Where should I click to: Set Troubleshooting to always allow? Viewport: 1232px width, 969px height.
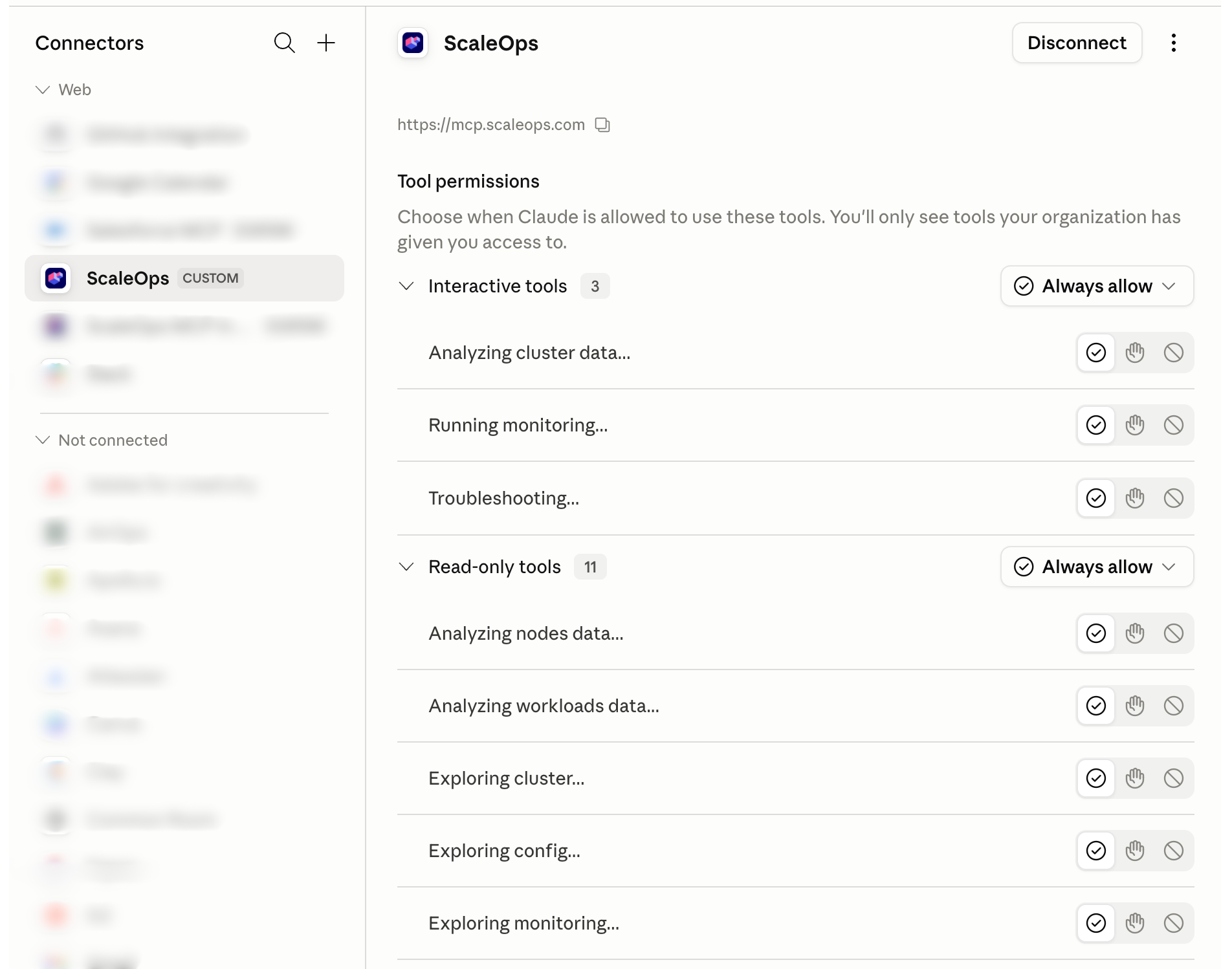[1095, 498]
